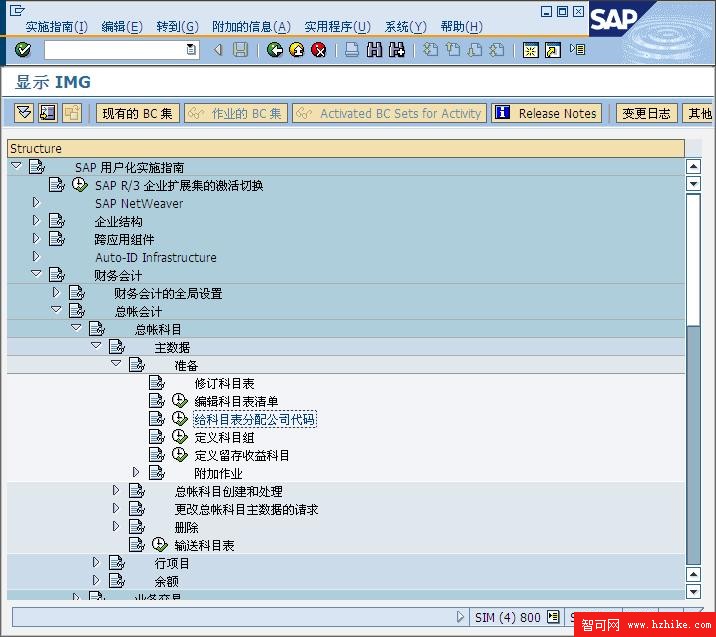Click the Release Notes button
Viewport: 716px width, 637px height.
click(547, 113)
